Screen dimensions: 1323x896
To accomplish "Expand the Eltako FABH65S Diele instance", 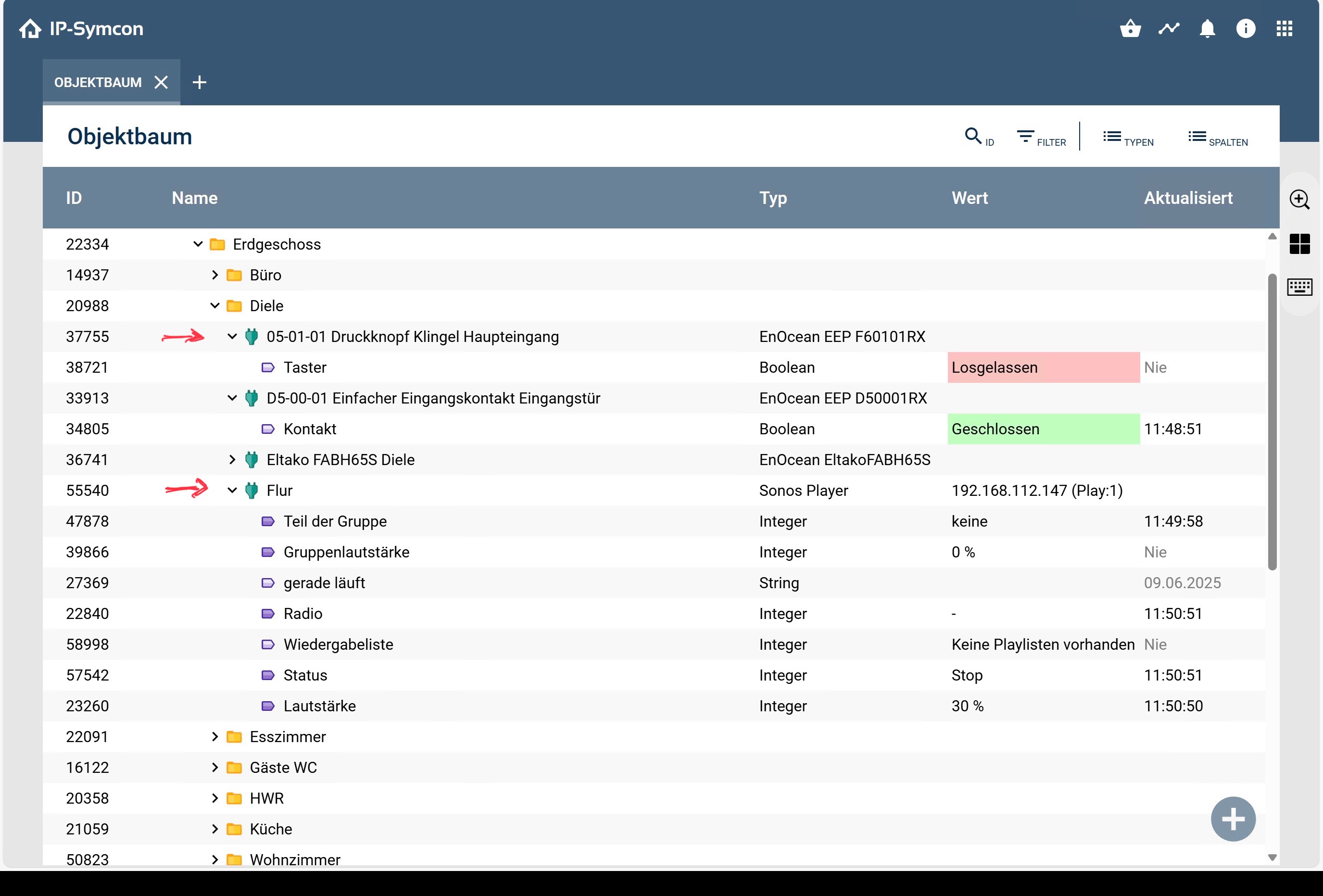I will click(x=232, y=459).
